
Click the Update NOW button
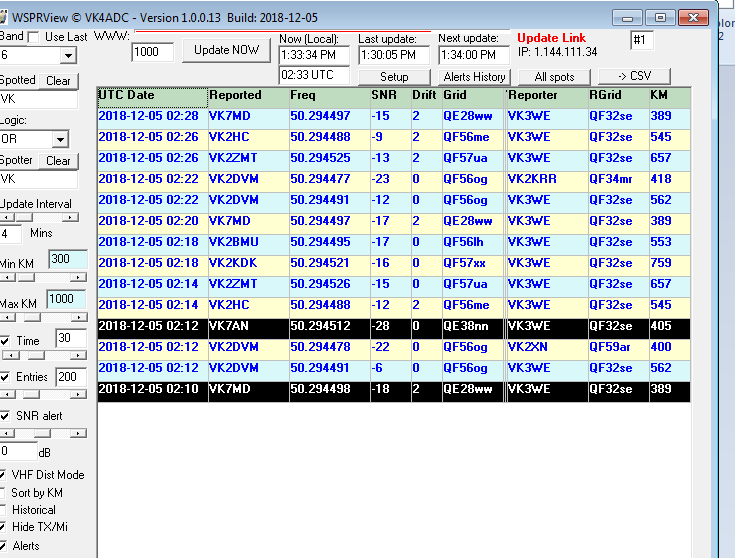pyautogui.click(x=227, y=49)
